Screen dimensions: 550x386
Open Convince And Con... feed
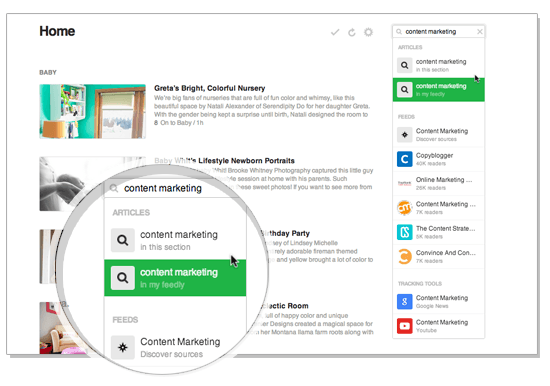438,256
